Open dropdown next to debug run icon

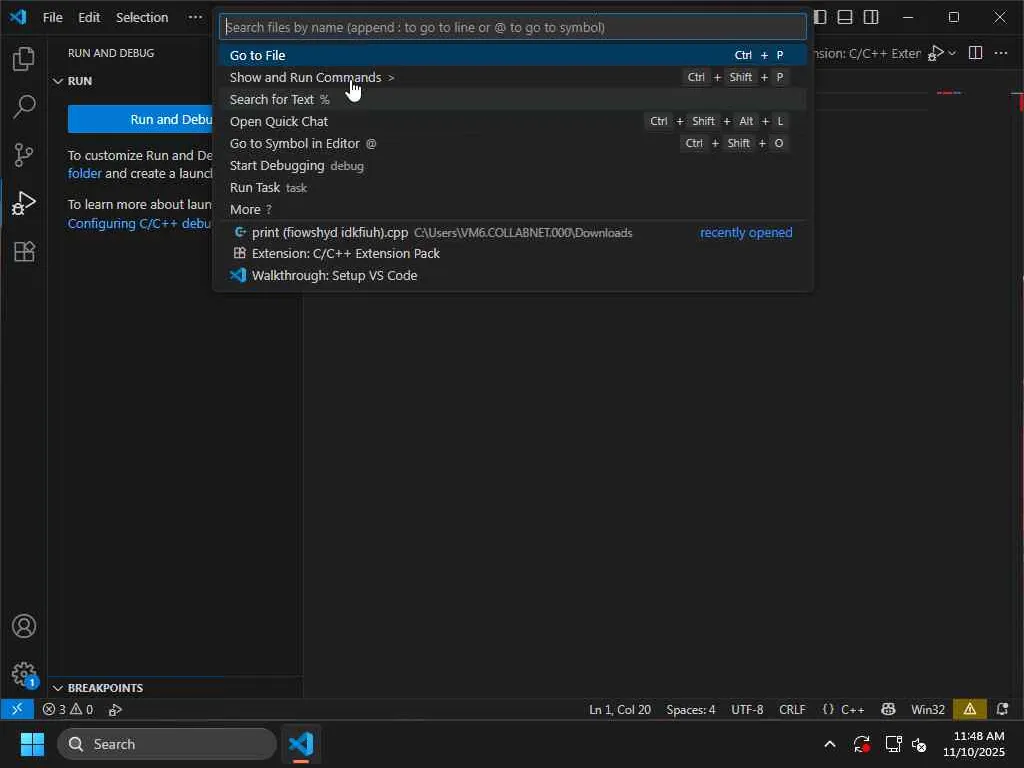point(952,54)
